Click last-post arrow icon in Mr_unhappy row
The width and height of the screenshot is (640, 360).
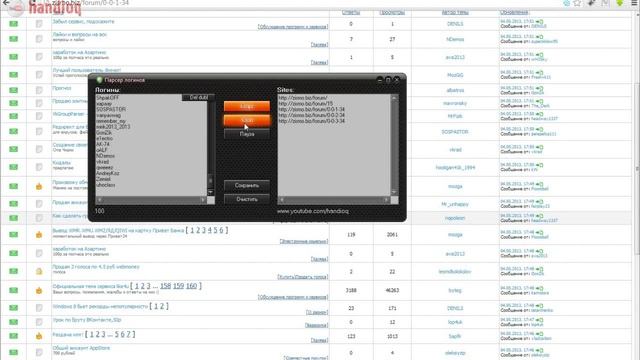pos(540,202)
